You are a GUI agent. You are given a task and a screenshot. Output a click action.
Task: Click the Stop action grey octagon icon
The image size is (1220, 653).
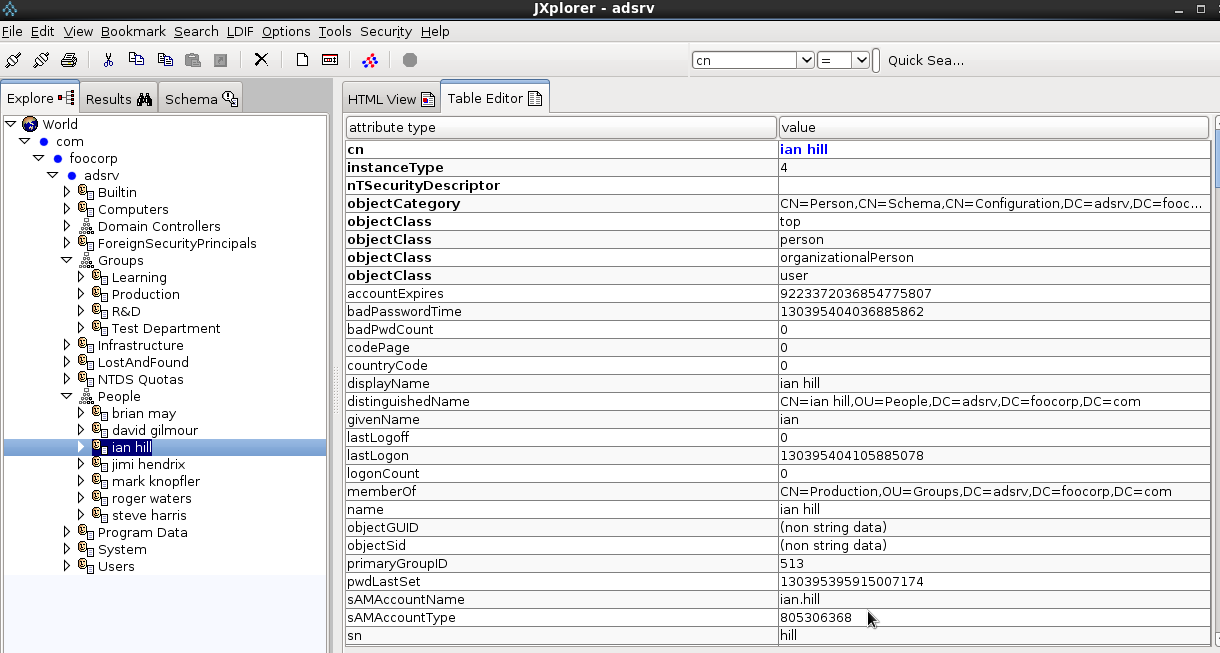410,60
